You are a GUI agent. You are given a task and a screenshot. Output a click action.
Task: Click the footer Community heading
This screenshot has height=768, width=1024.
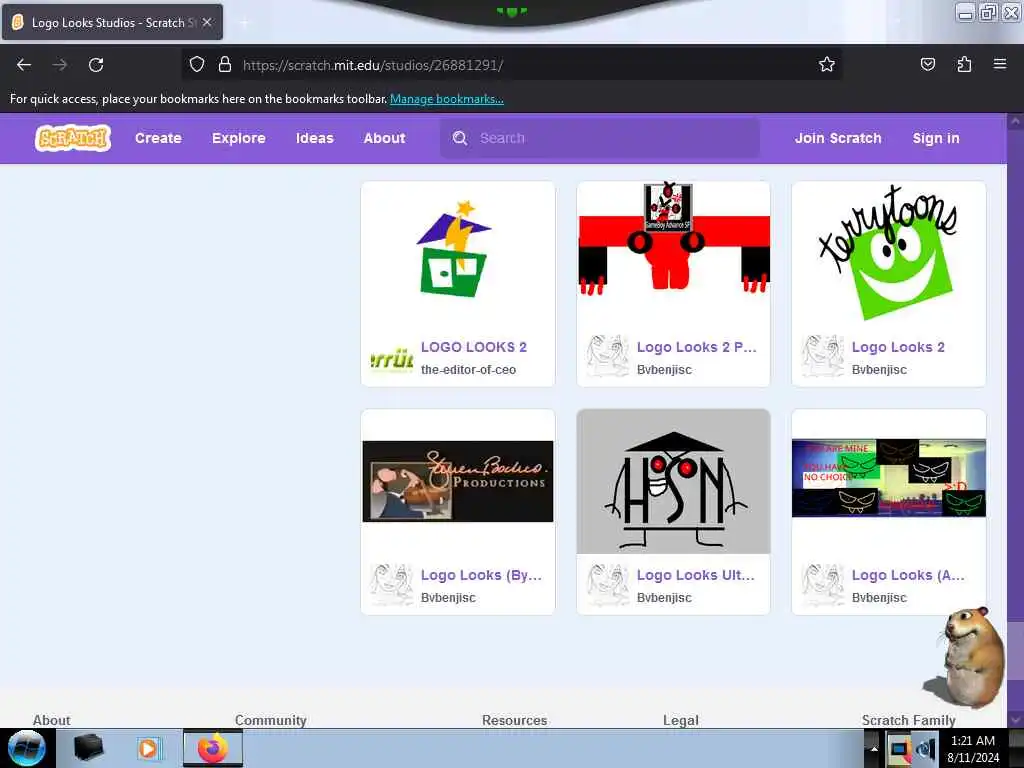click(x=270, y=720)
